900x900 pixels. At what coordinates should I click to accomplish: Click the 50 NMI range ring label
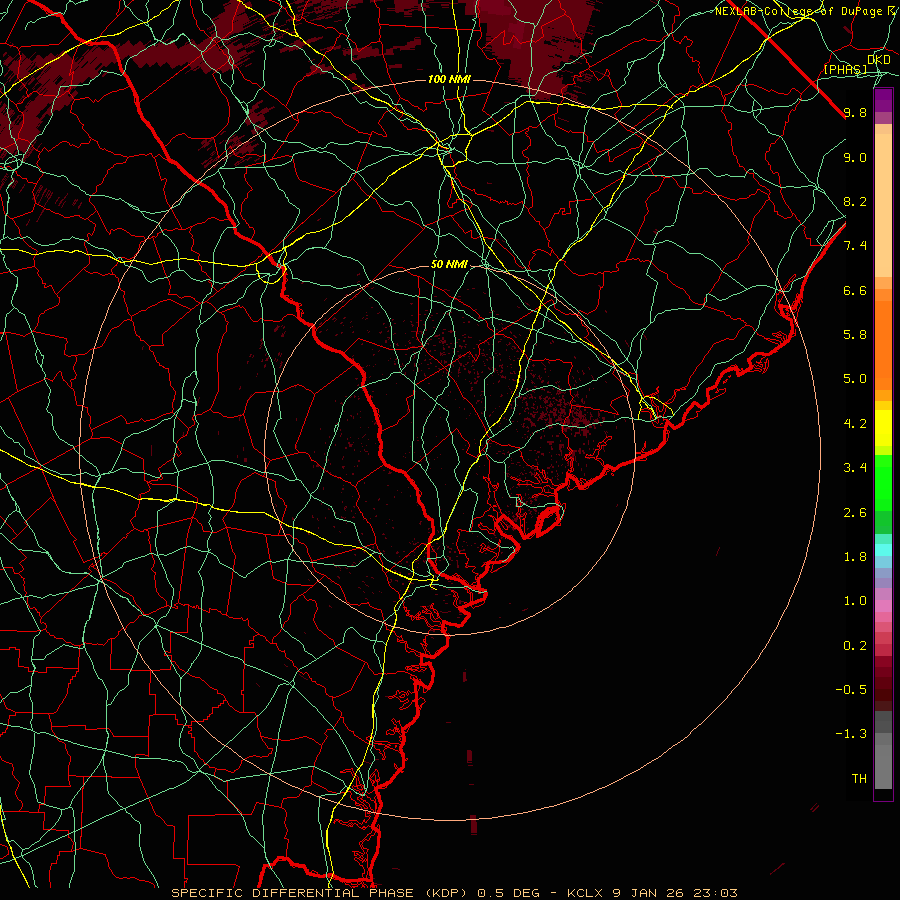449,265
